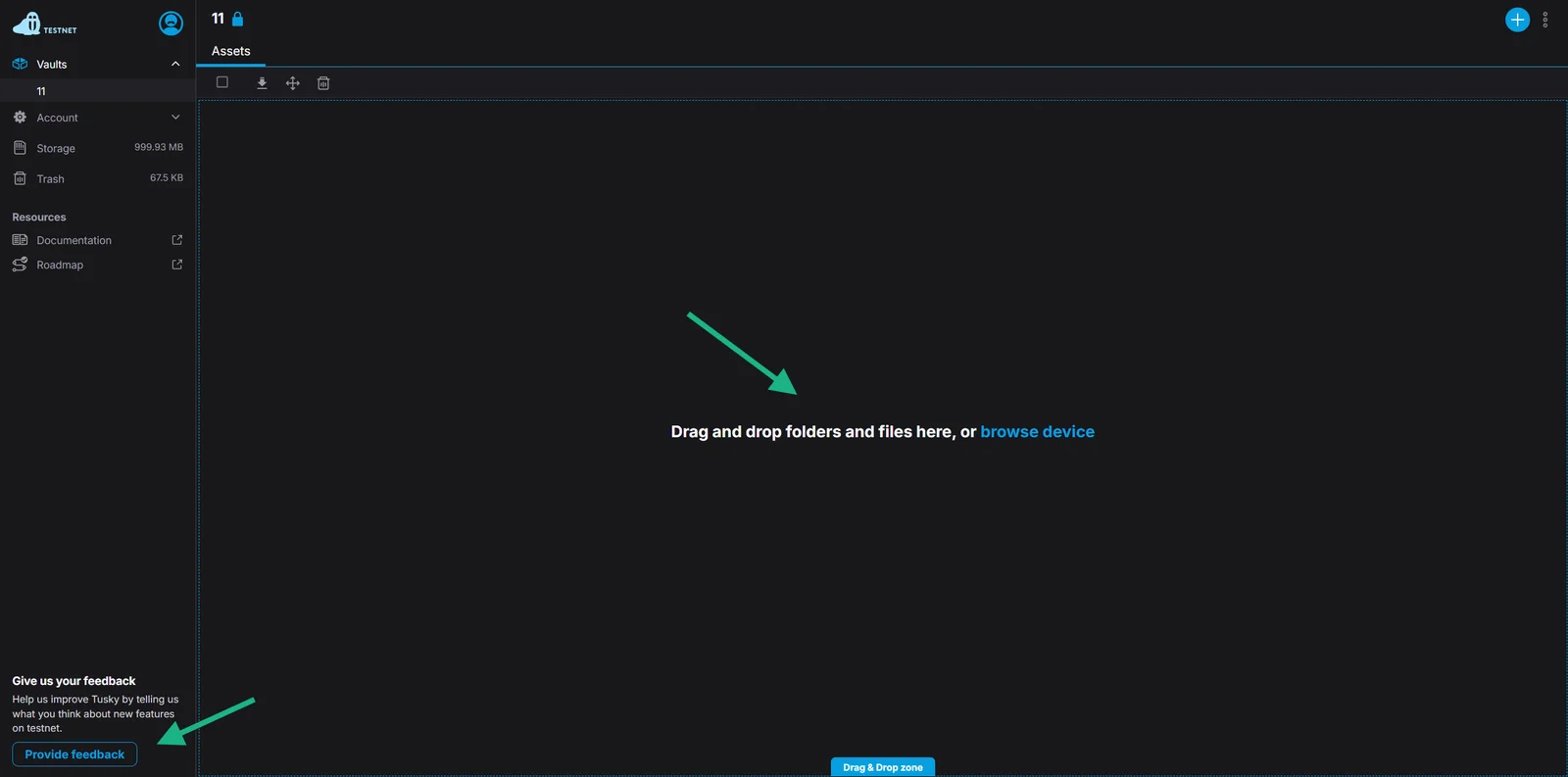This screenshot has height=777, width=1568.
Task: Click the vault title 11 in header
Action: coord(218,19)
